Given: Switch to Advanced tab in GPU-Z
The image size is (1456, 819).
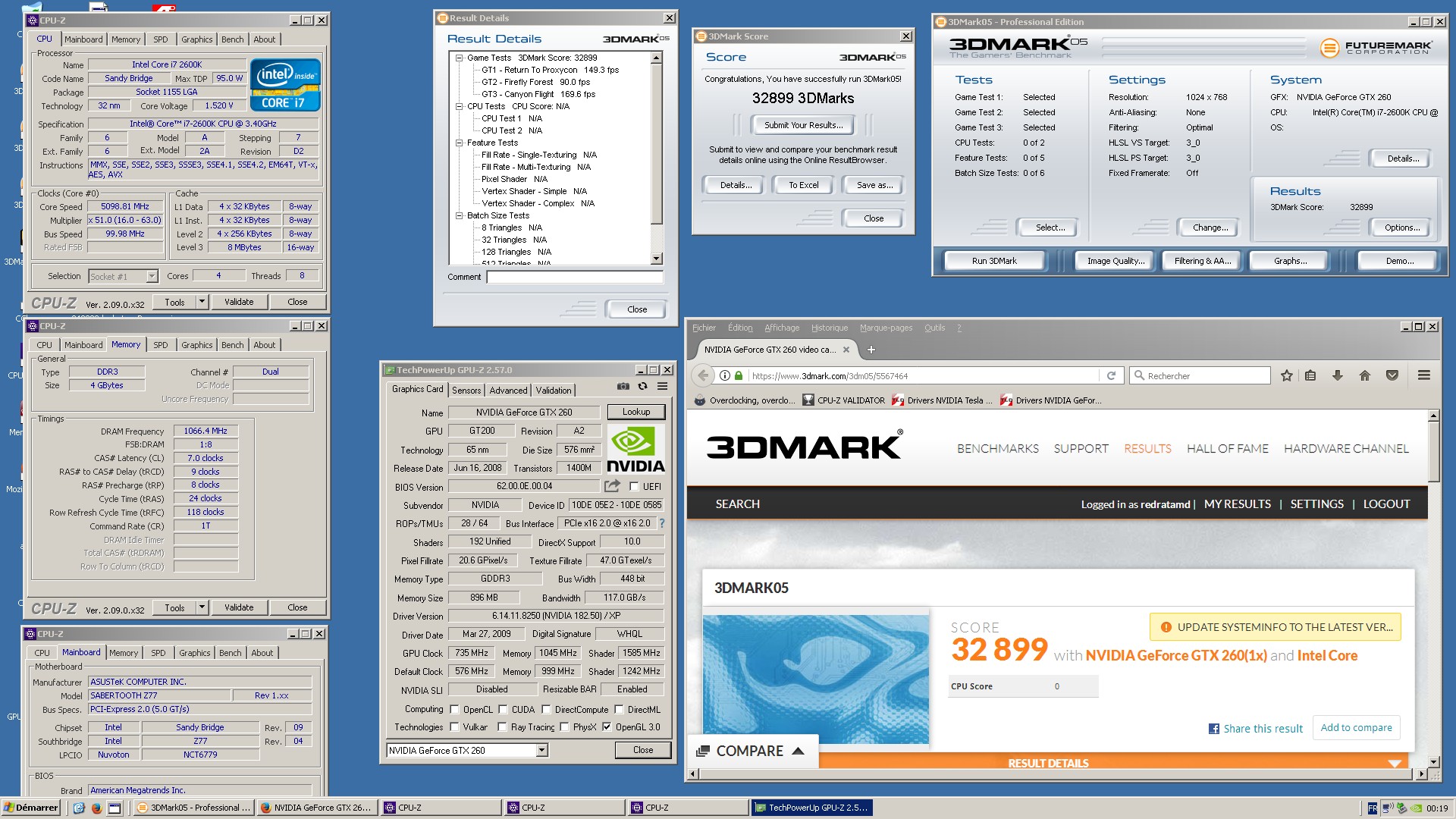Looking at the screenshot, I should click(x=508, y=390).
